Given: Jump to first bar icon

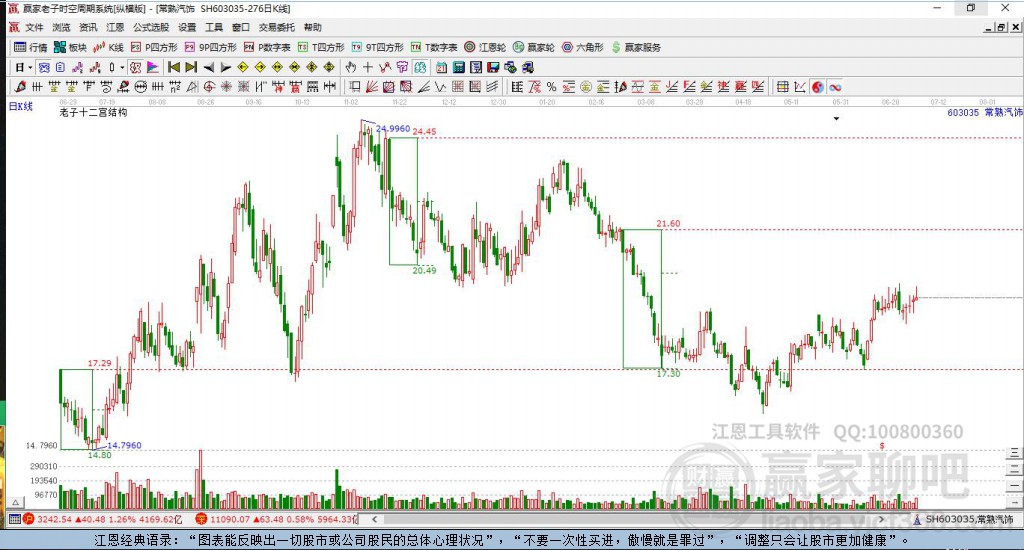Looking at the screenshot, I should pyautogui.click(x=174, y=67).
